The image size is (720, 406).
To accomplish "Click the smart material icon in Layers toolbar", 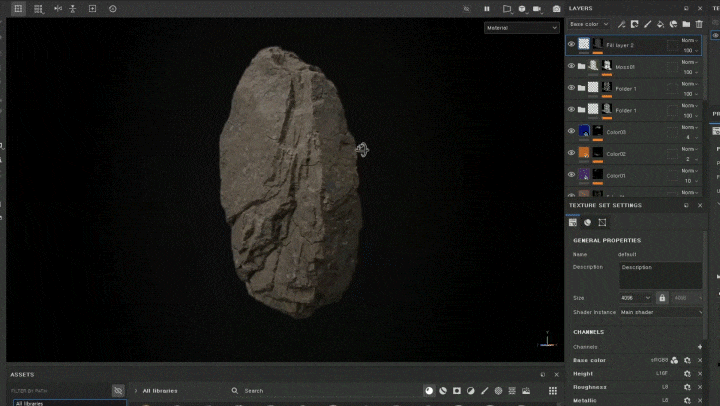I will point(673,24).
